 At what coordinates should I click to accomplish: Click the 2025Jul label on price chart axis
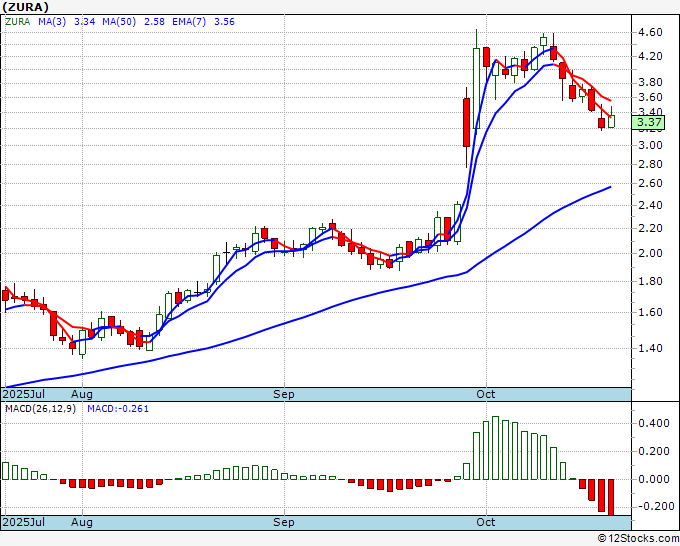pyautogui.click(x=24, y=394)
